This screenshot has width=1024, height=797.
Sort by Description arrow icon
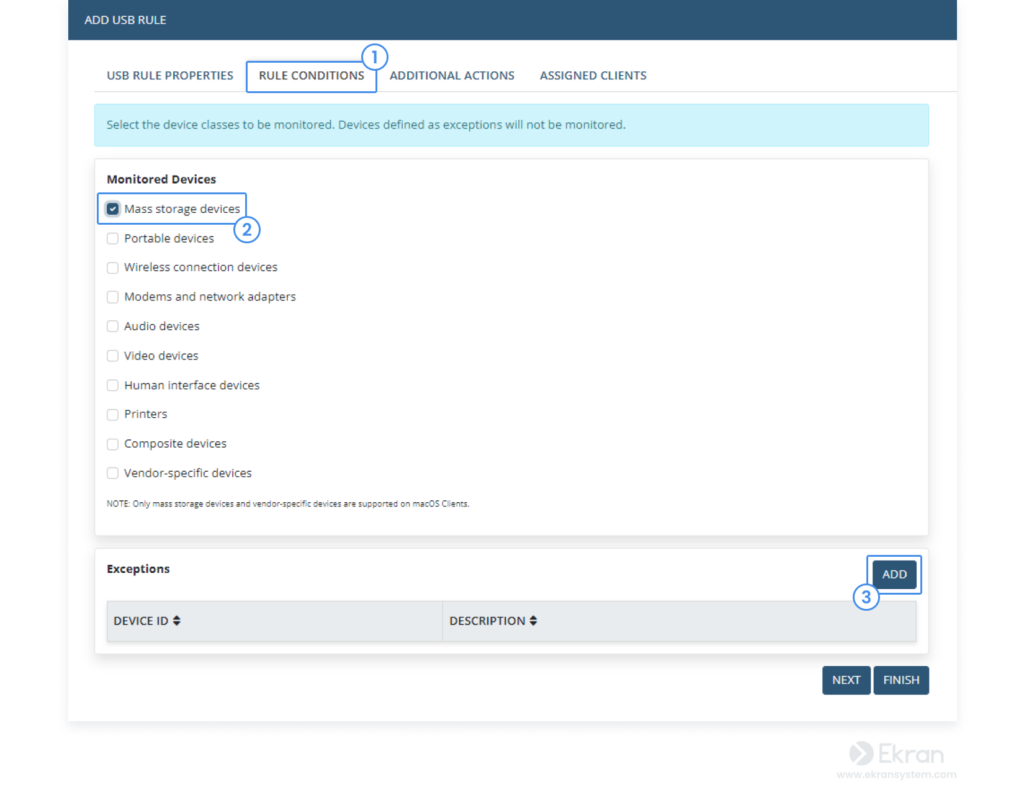534,621
